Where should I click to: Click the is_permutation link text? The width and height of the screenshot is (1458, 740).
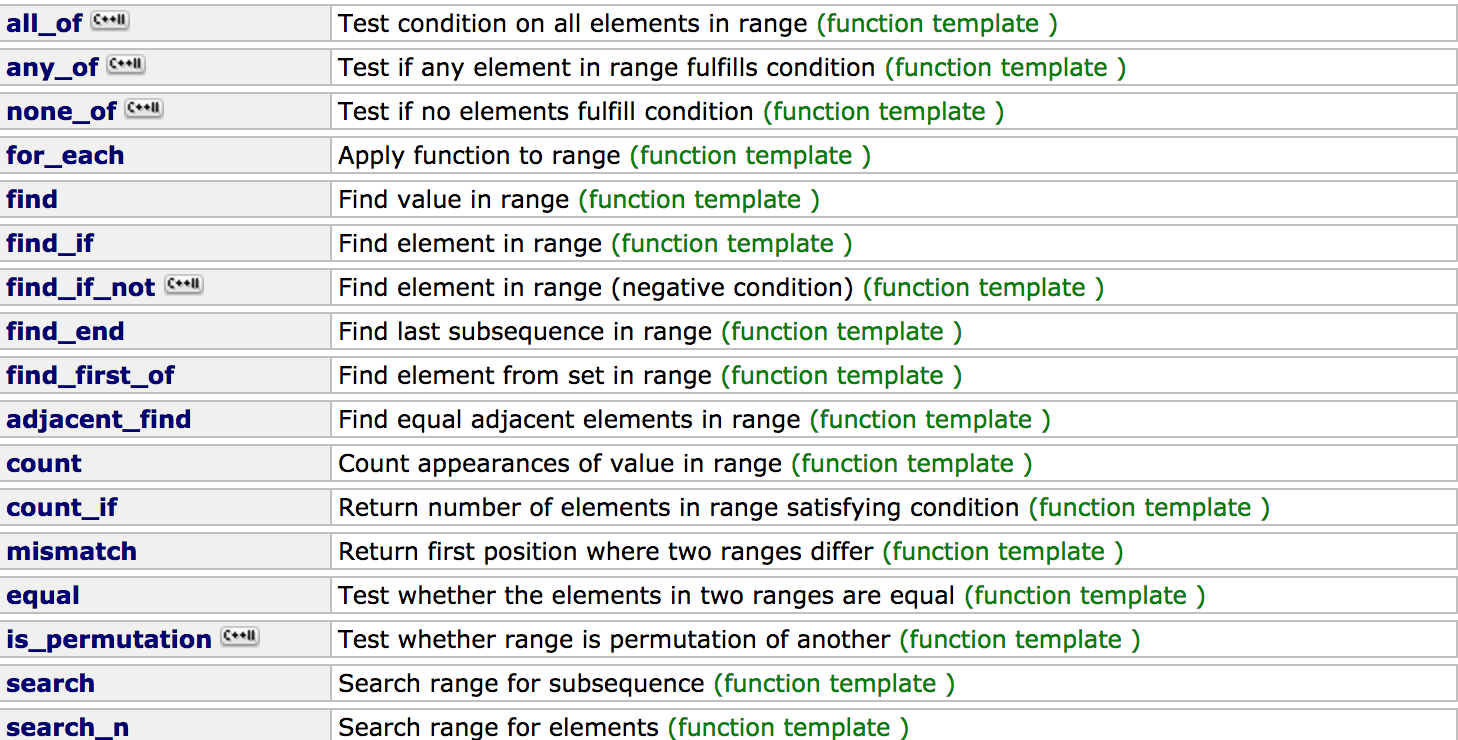pyautogui.click(x=109, y=640)
